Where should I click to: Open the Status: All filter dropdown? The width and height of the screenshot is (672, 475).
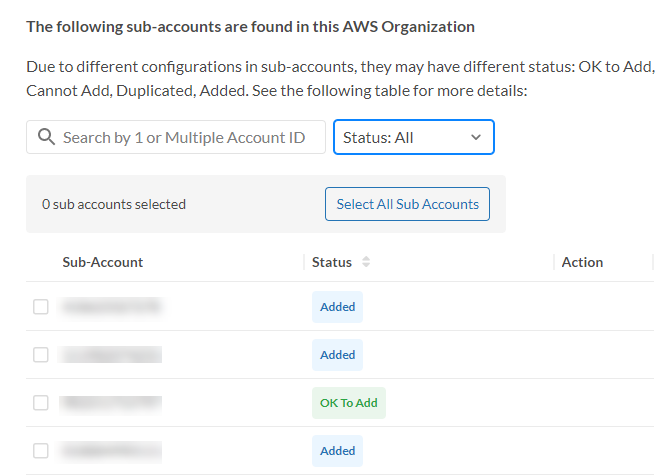pos(413,137)
